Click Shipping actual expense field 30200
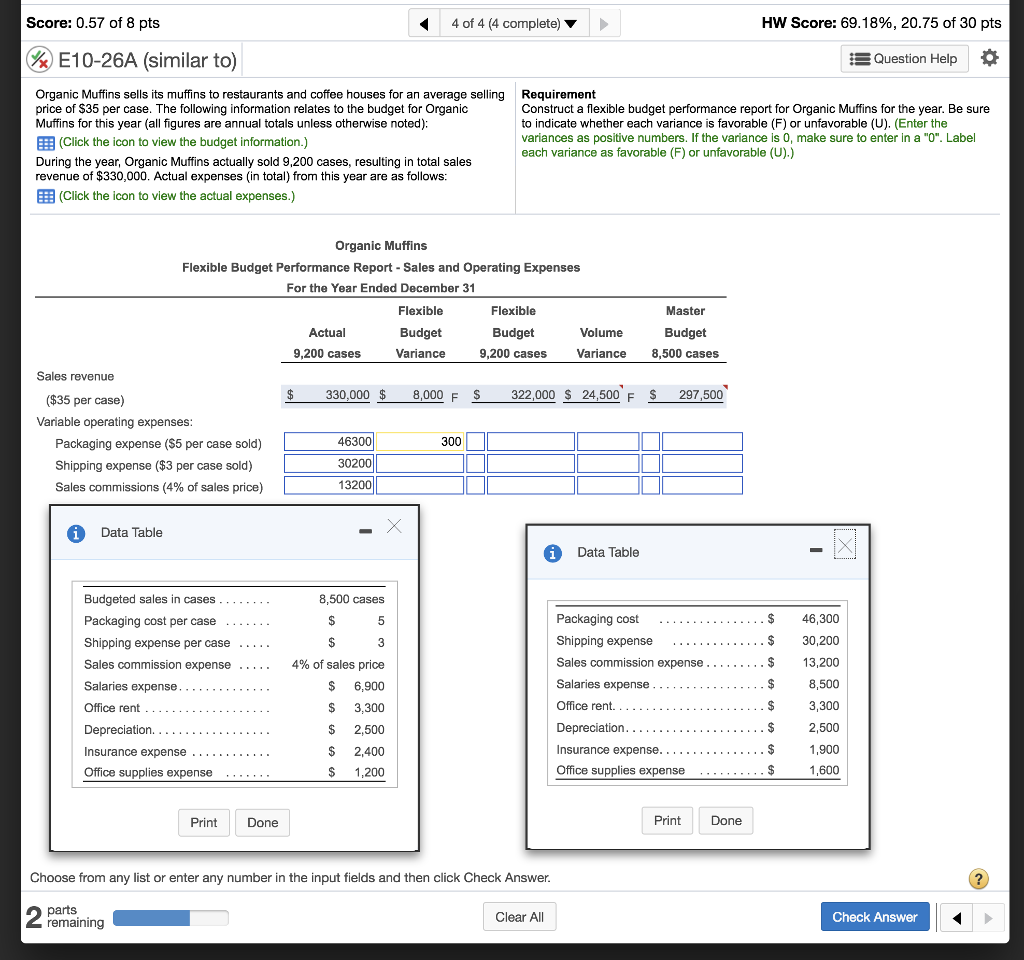 pos(329,464)
